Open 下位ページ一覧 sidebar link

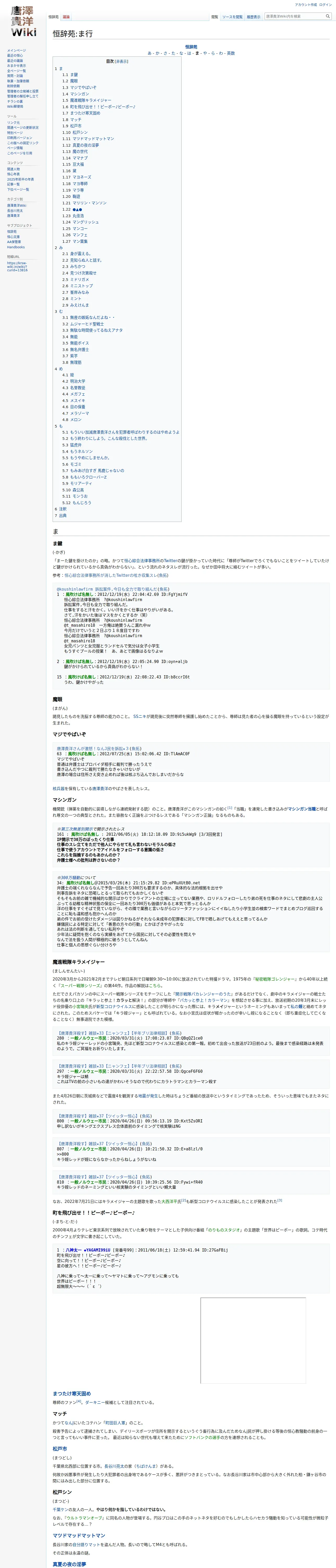[18, 189]
